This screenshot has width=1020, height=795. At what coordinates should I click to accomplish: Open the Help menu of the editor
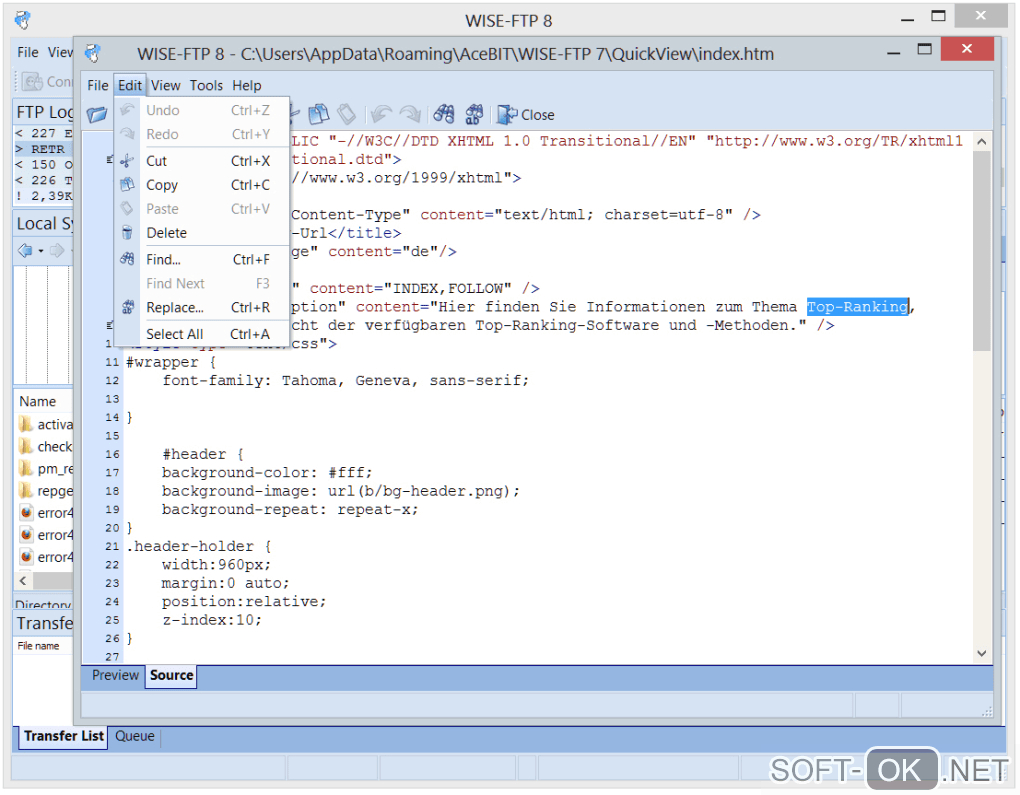247,85
